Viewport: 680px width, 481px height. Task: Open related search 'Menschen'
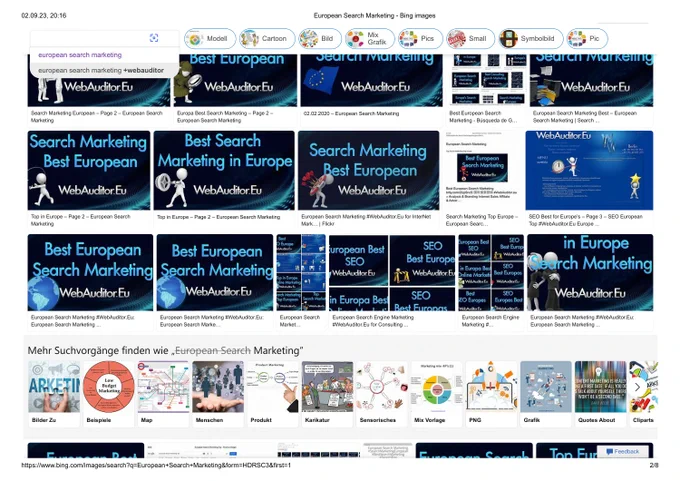[x=218, y=394]
